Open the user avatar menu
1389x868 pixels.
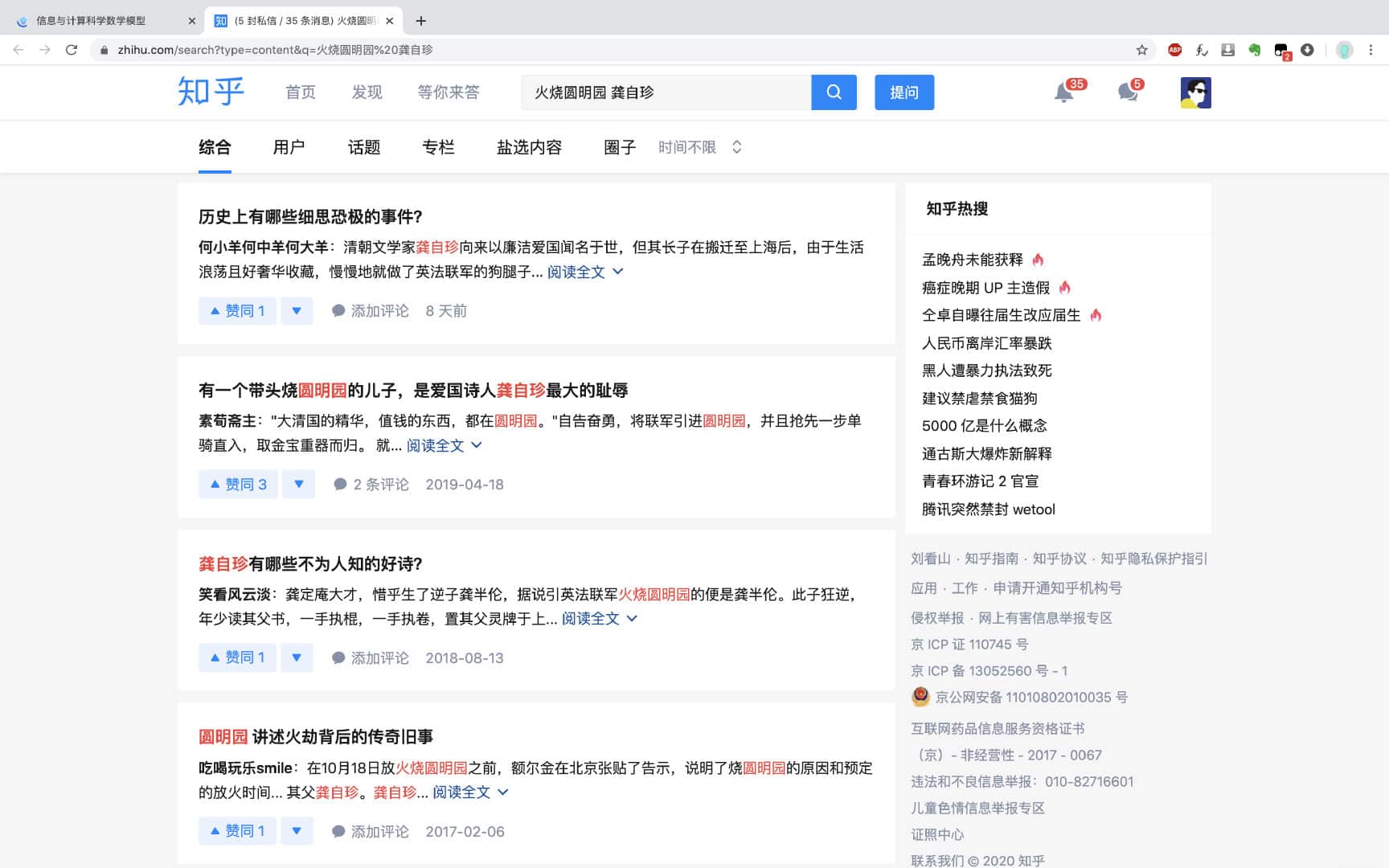[1195, 92]
